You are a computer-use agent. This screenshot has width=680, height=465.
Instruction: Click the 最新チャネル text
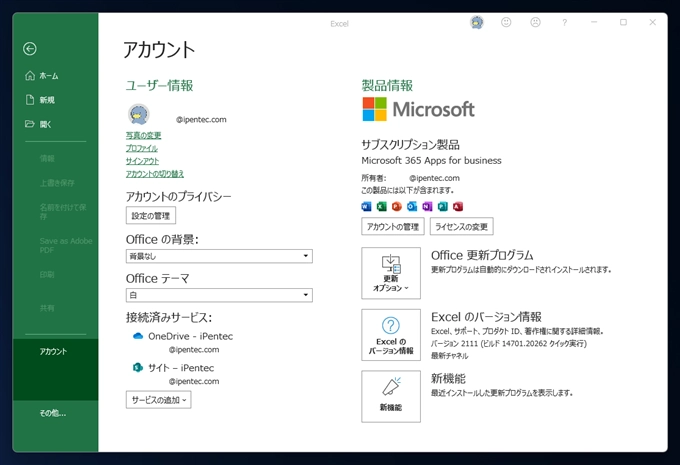[x=449, y=356]
